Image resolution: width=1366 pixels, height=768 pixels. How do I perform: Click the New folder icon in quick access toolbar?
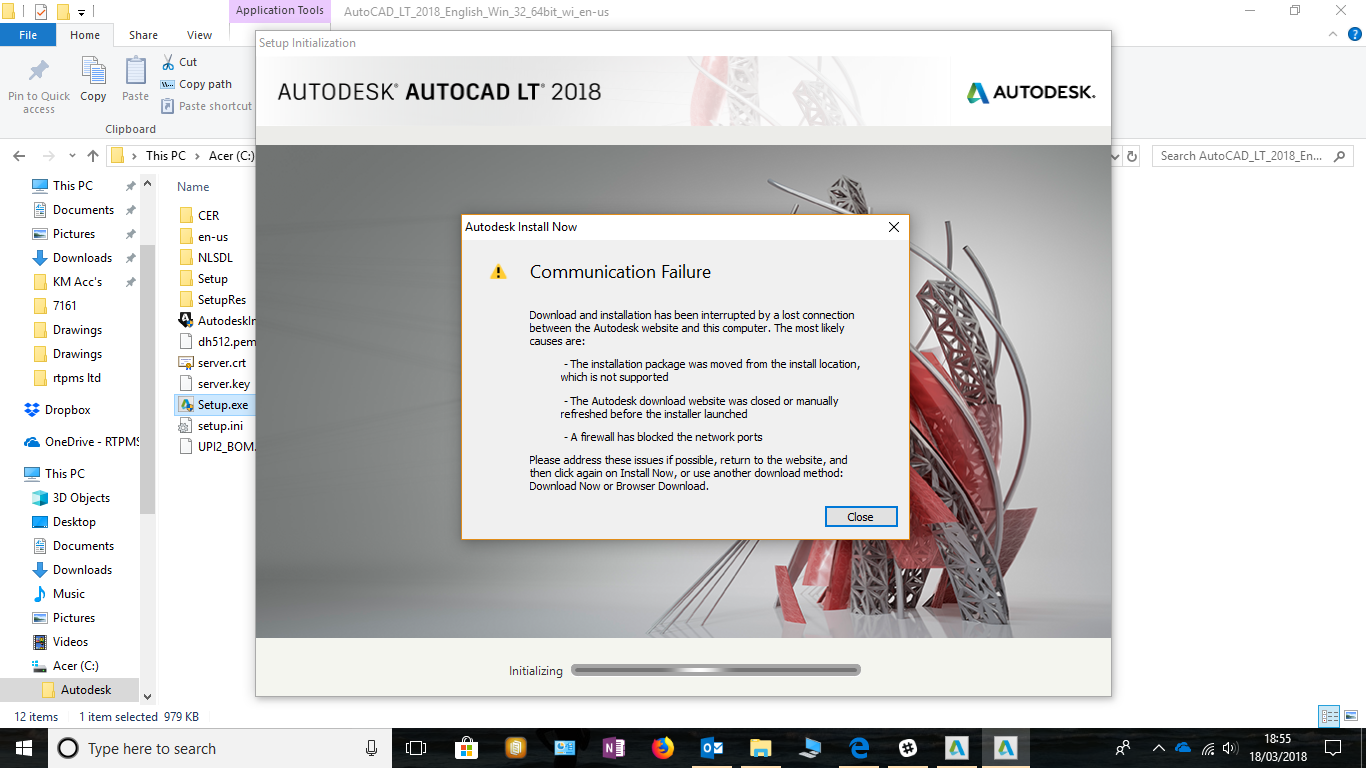click(63, 12)
